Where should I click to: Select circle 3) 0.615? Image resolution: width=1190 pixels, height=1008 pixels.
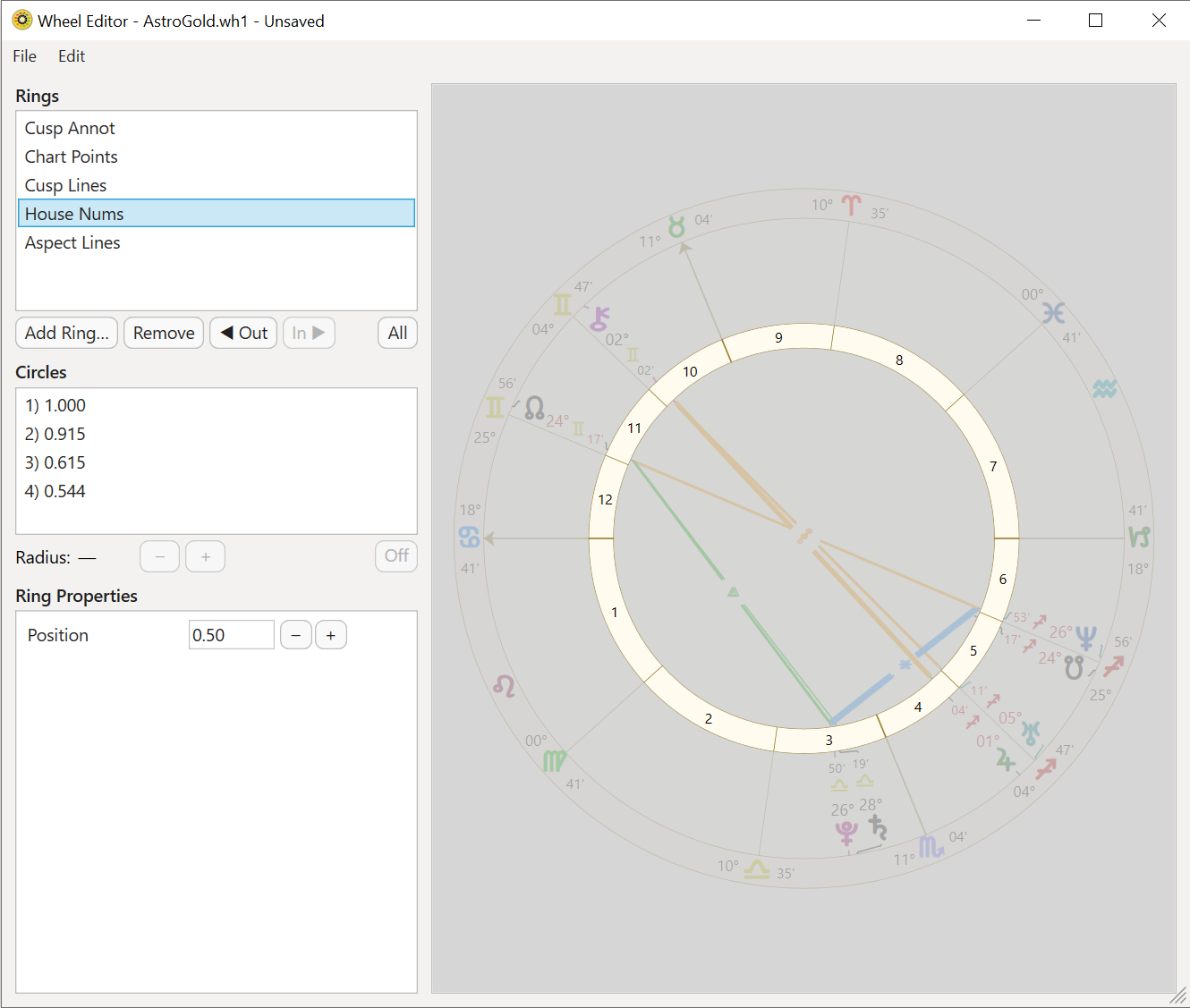217,462
